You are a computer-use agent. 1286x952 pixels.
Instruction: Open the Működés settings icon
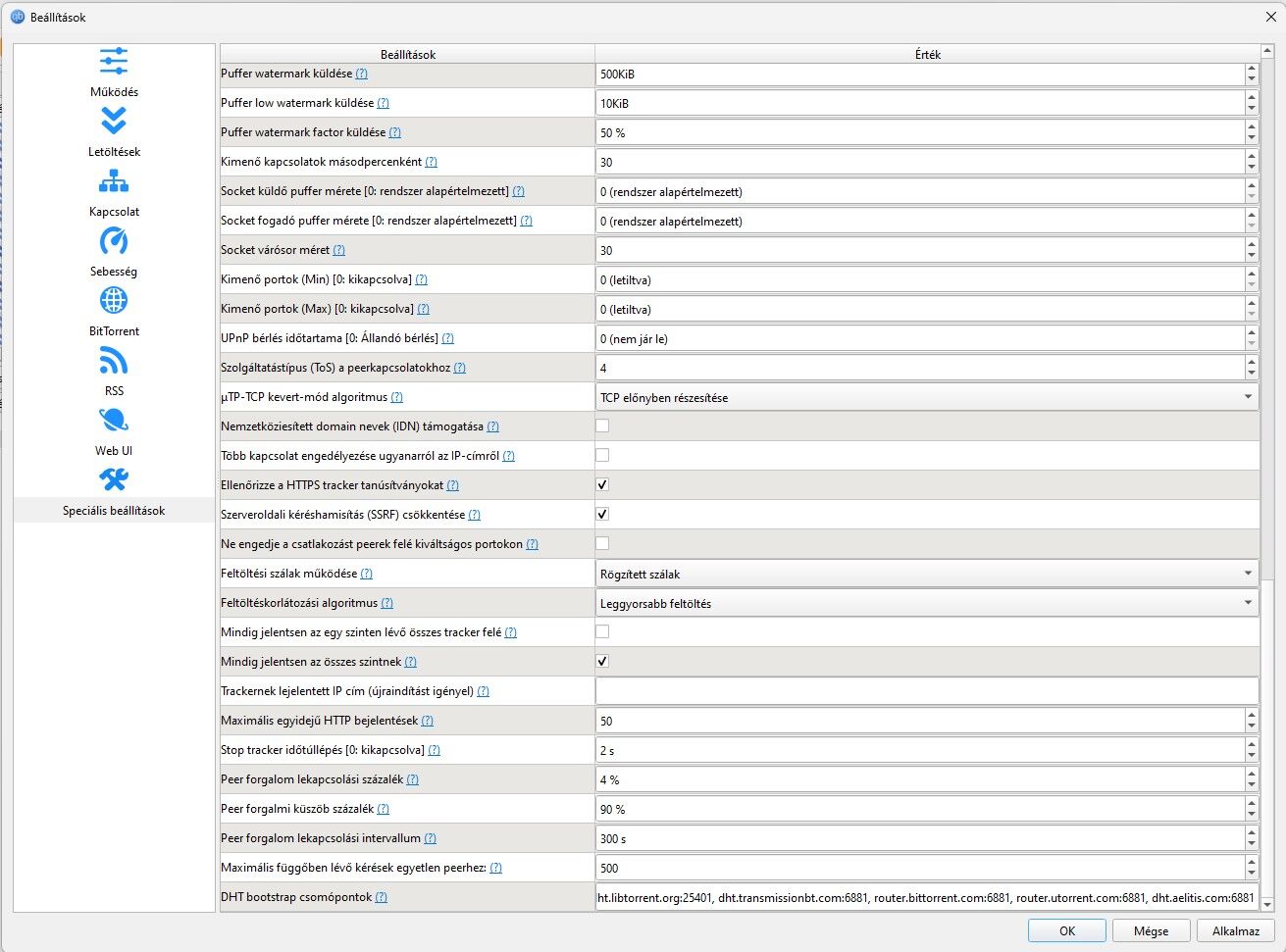click(114, 62)
